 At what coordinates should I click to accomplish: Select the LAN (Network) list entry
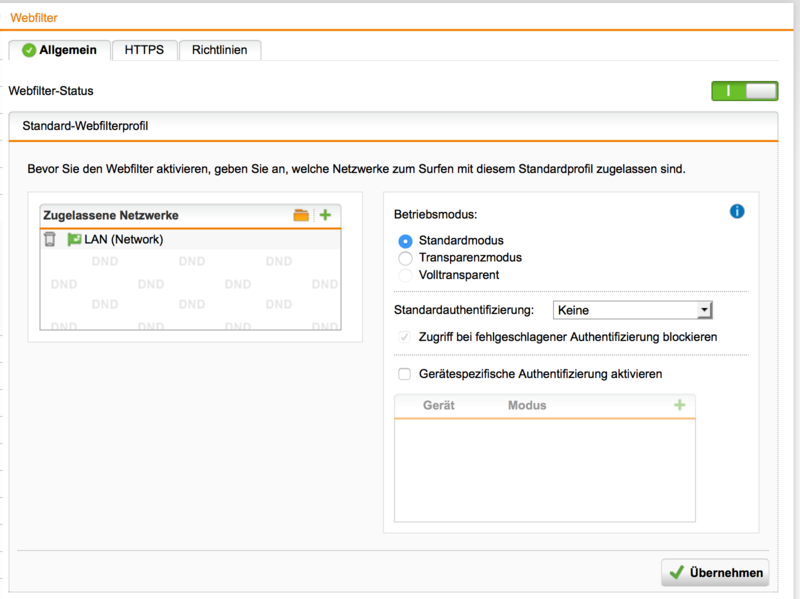[x=110, y=238]
